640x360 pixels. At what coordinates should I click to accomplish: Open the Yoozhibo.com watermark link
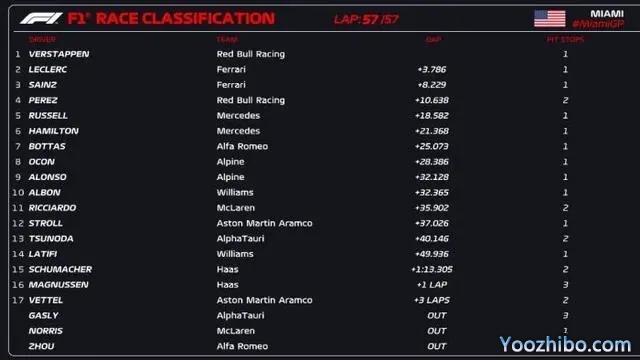click(x=565, y=345)
